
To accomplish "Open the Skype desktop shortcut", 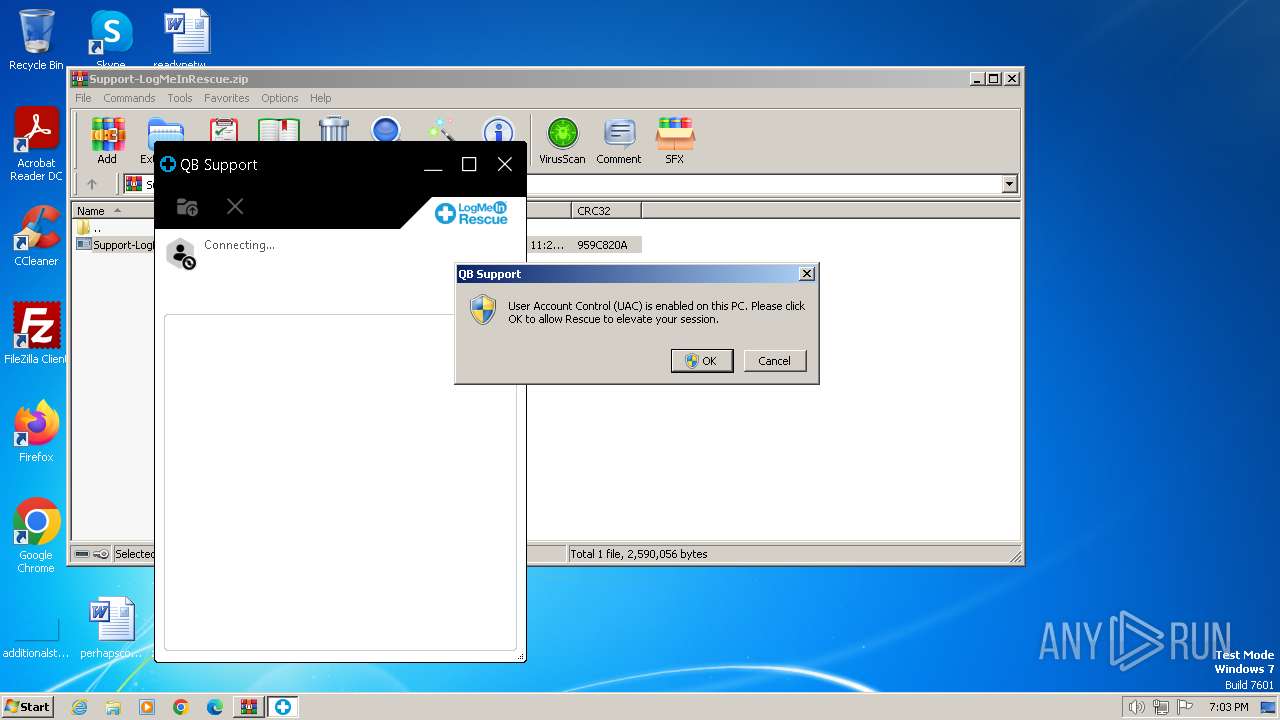I will [x=111, y=40].
